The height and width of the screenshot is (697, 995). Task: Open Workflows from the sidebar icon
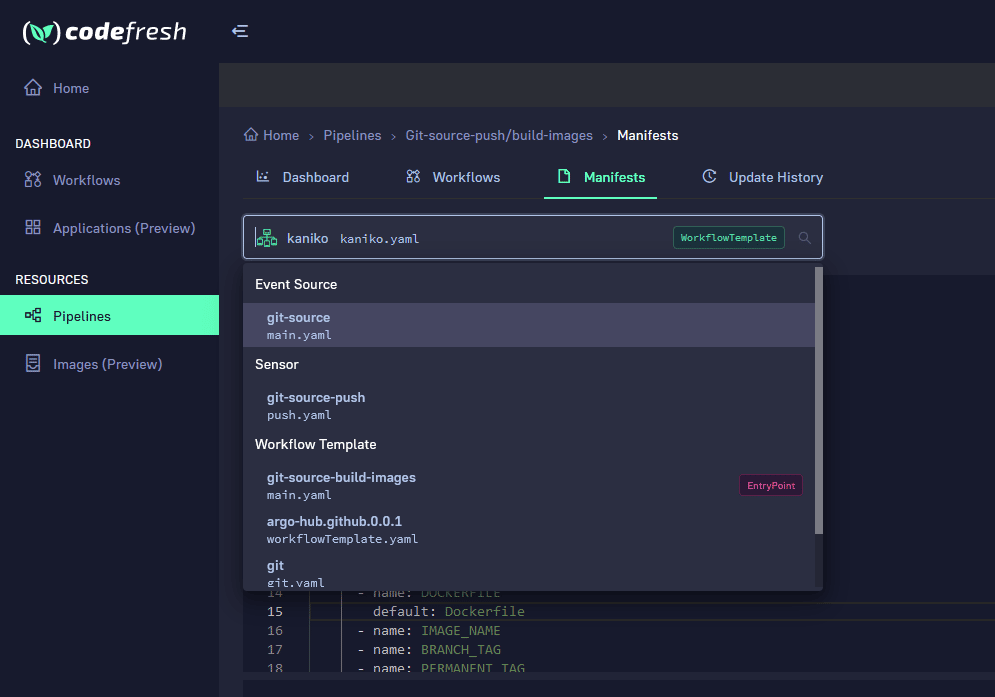coord(33,180)
